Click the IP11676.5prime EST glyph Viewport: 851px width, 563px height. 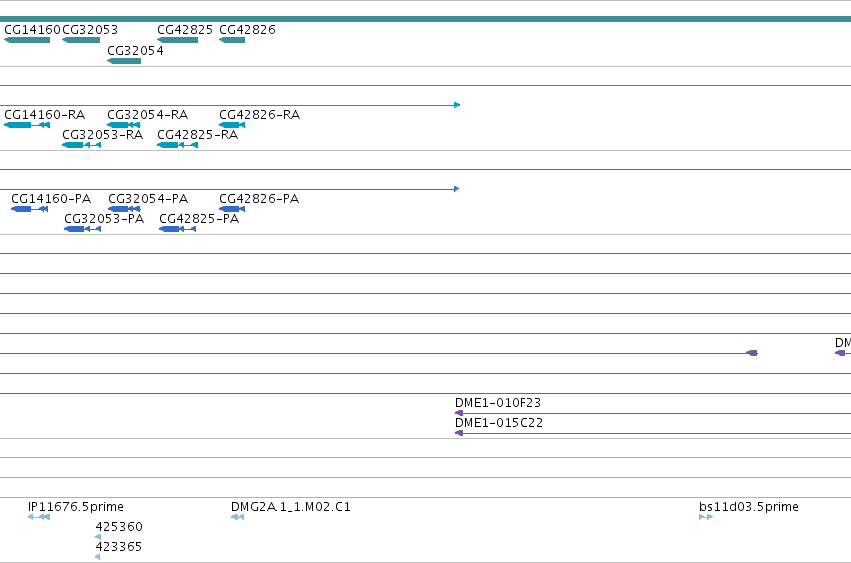pyautogui.click(x=39, y=517)
